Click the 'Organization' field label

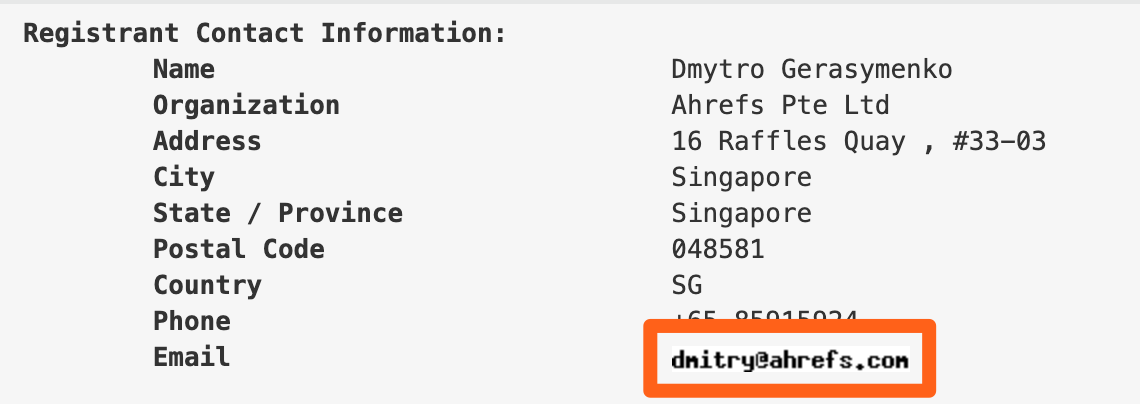click(246, 105)
